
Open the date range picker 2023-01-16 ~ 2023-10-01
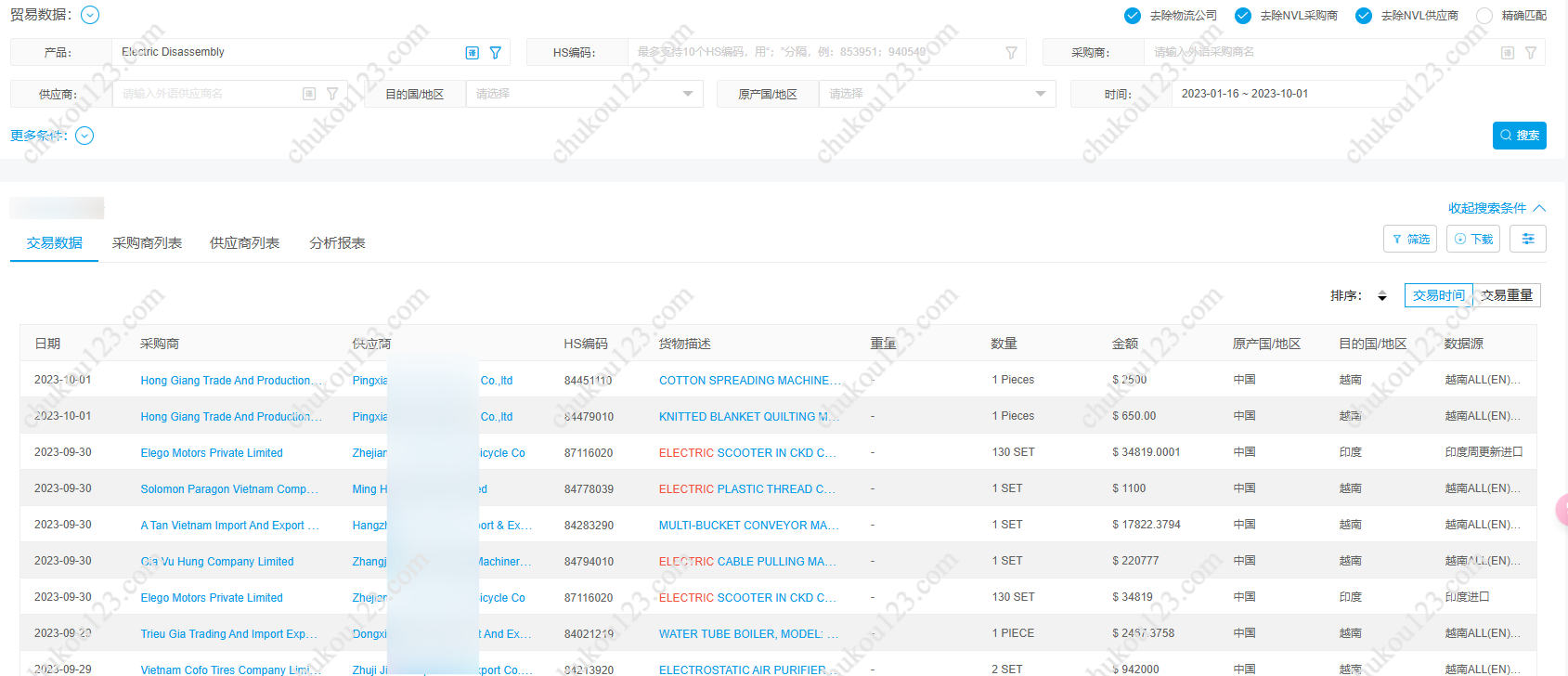coord(1289,94)
